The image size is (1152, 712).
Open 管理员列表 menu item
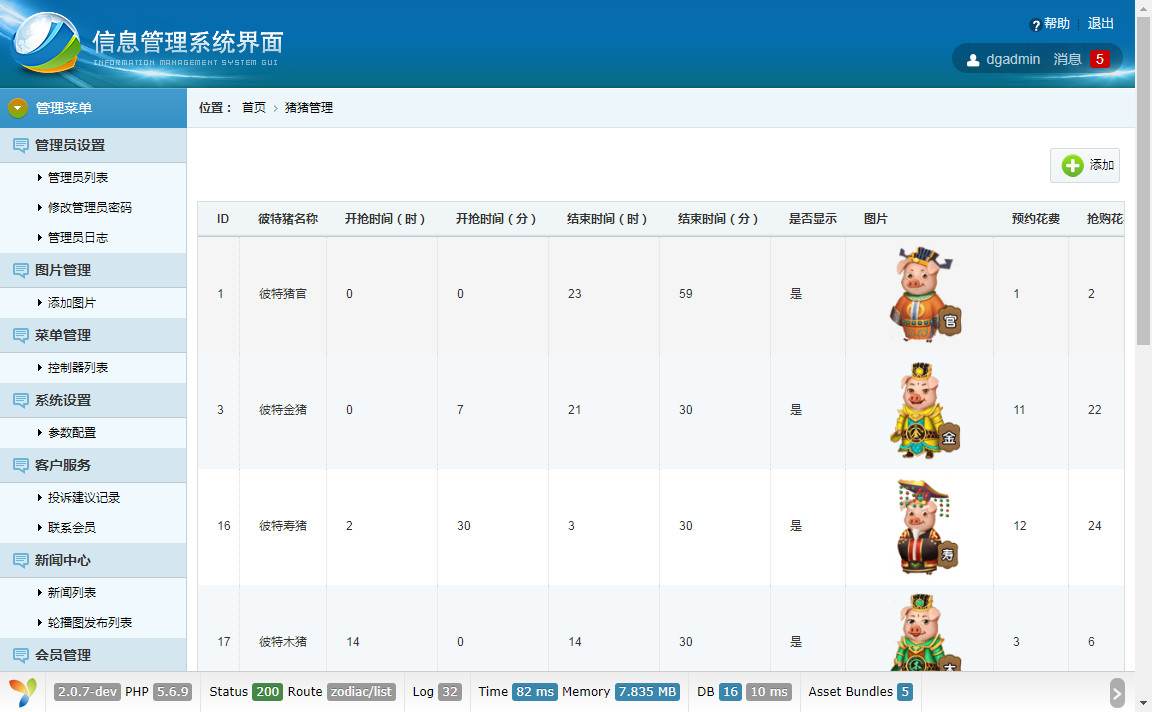pyautogui.click(x=78, y=177)
